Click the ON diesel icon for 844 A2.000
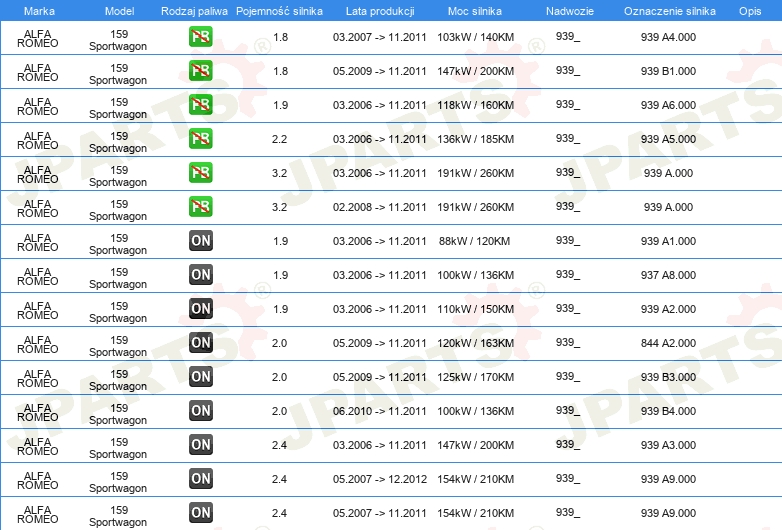 pyautogui.click(x=200, y=343)
